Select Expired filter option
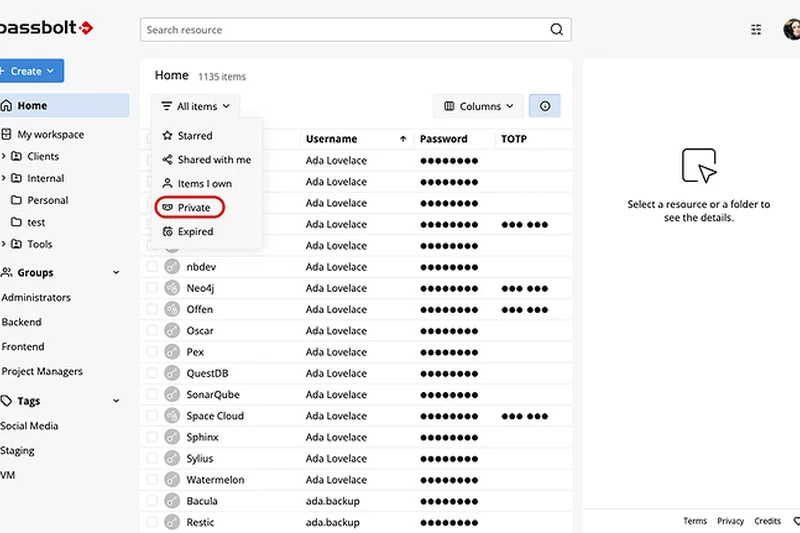The image size is (800, 533). tap(207, 232)
